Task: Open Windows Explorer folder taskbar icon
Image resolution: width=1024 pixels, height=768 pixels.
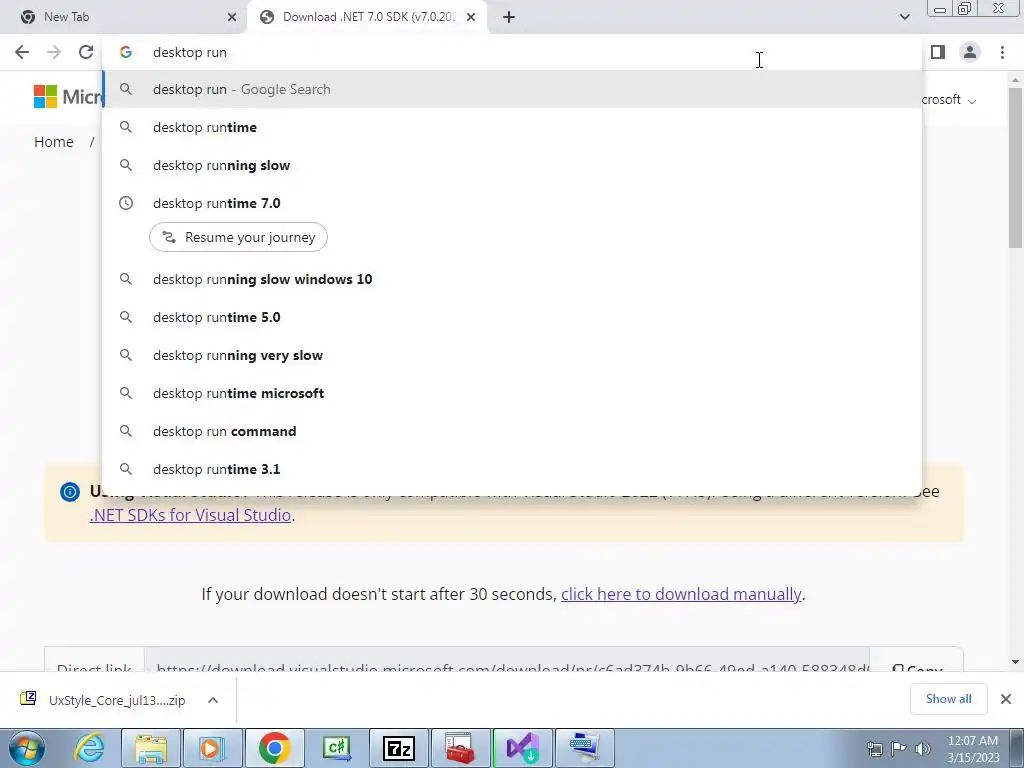Action: click(x=151, y=748)
